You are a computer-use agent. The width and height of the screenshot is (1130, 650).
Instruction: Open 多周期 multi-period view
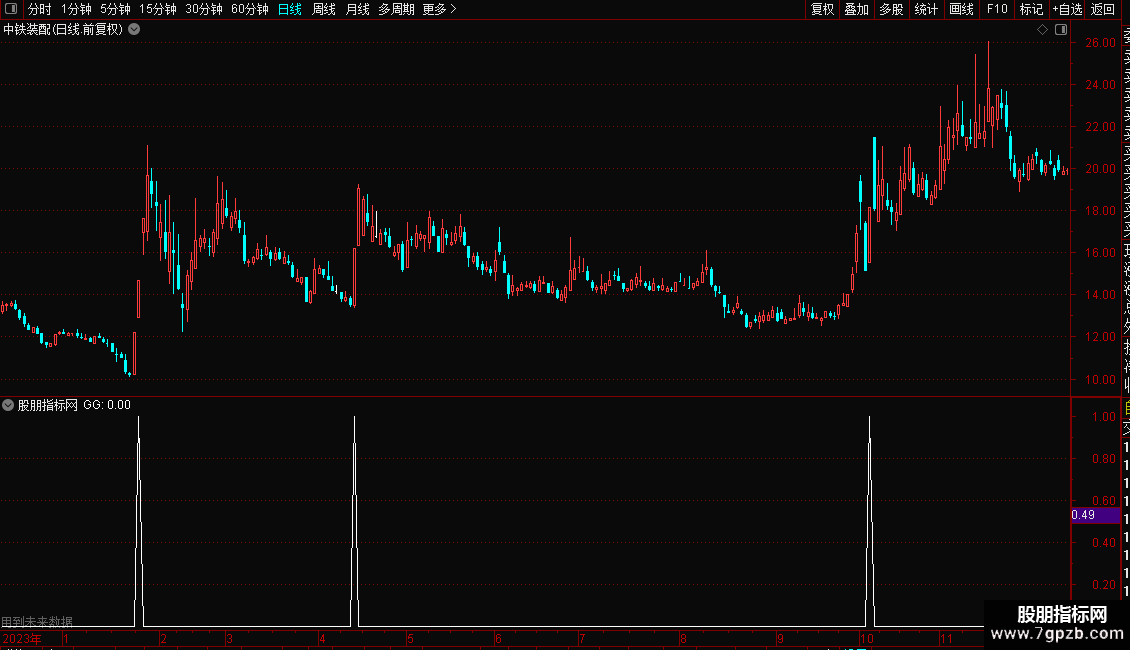point(396,9)
